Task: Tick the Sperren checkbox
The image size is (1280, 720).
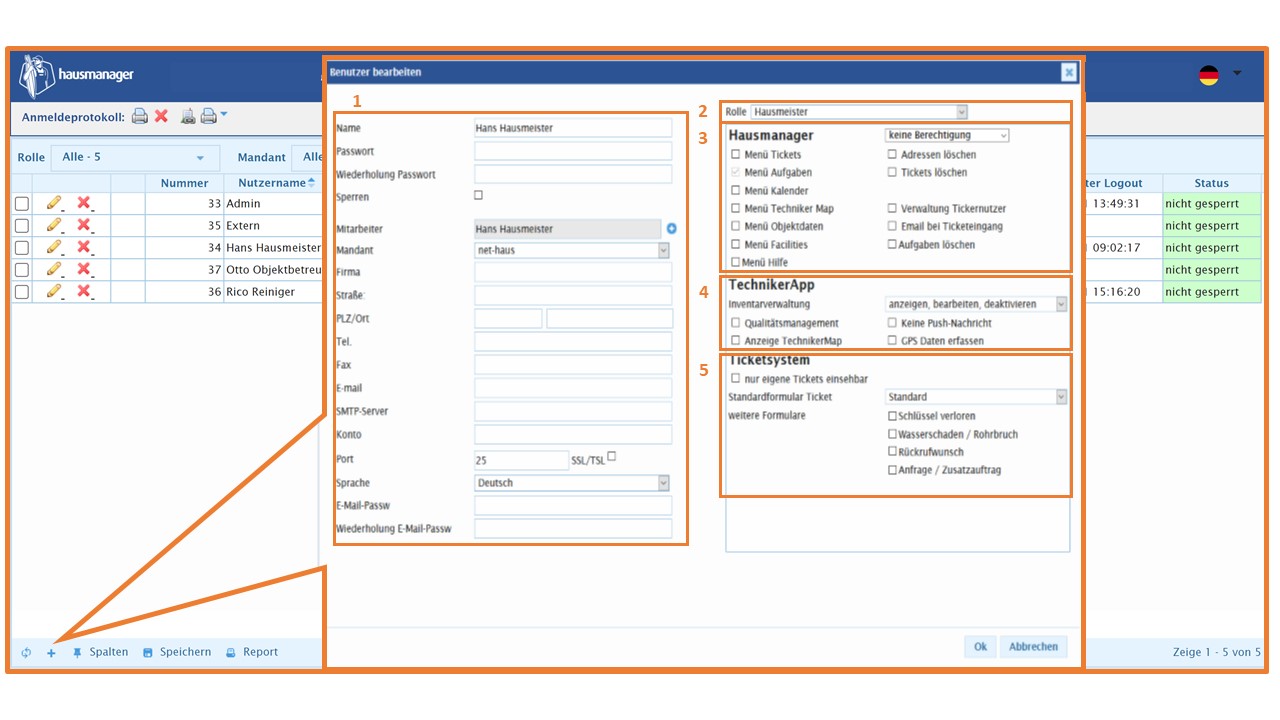Action: (x=478, y=196)
